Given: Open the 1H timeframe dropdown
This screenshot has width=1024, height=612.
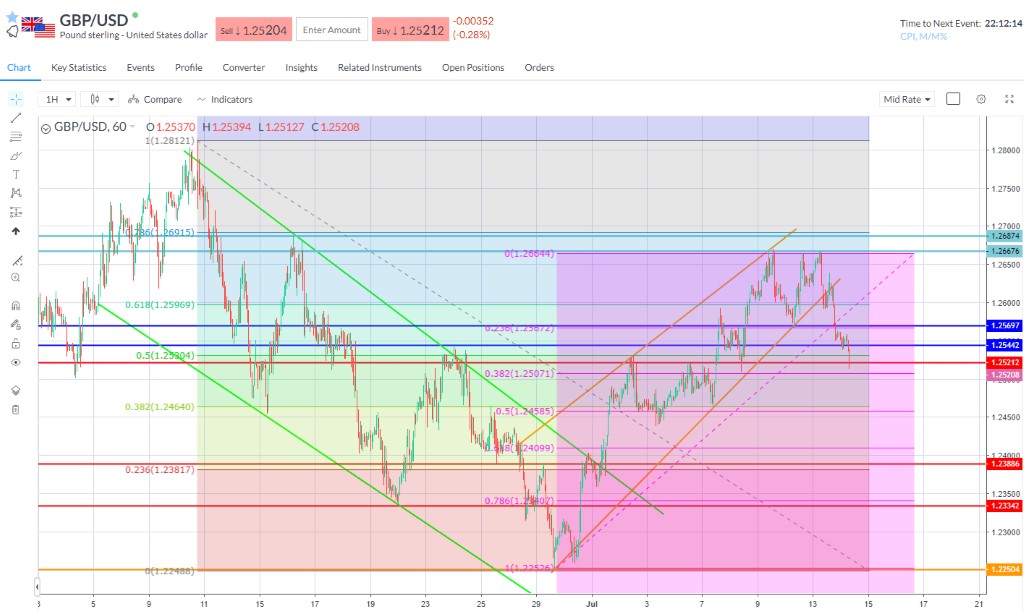Looking at the screenshot, I should click(x=57, y=99).
